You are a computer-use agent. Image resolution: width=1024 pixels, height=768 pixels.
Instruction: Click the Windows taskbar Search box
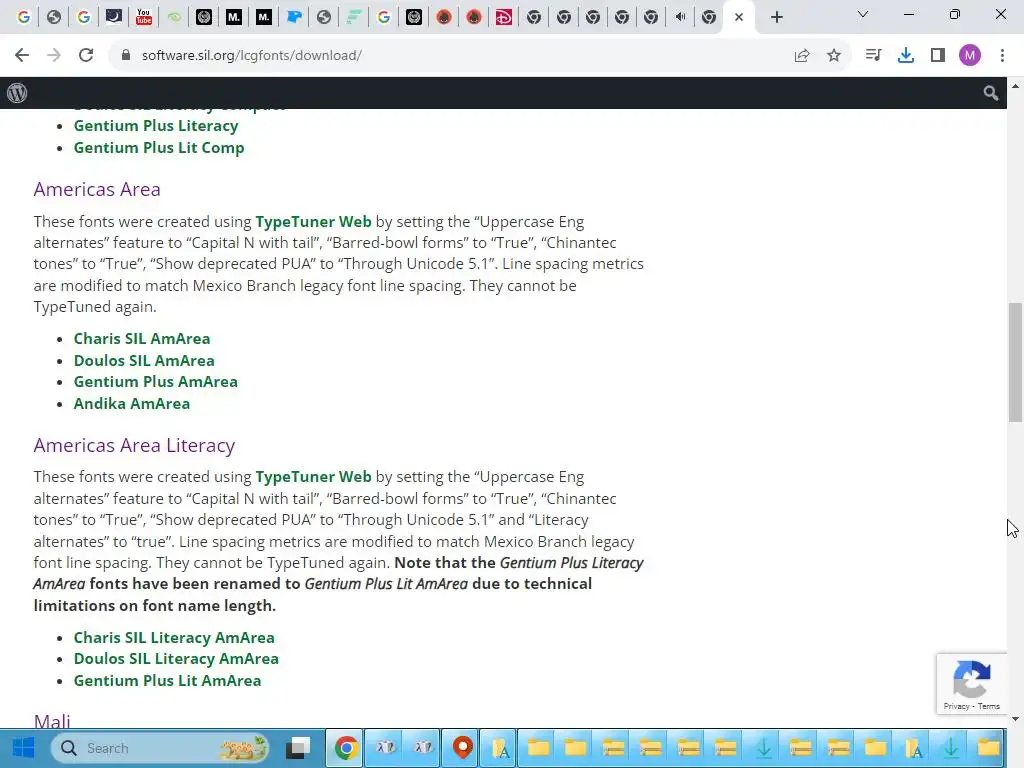point(160,748)
